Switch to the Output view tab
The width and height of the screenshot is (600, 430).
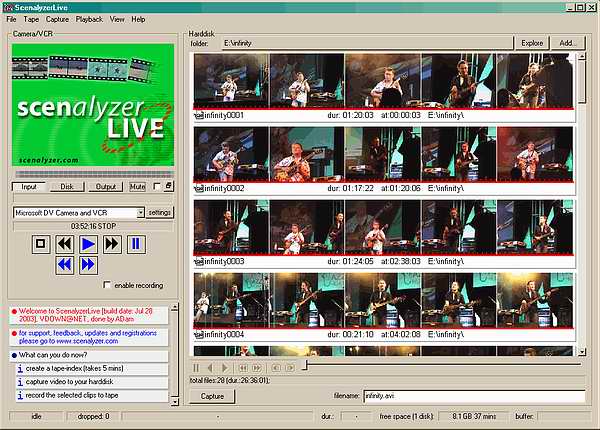[x=106, y=187]
